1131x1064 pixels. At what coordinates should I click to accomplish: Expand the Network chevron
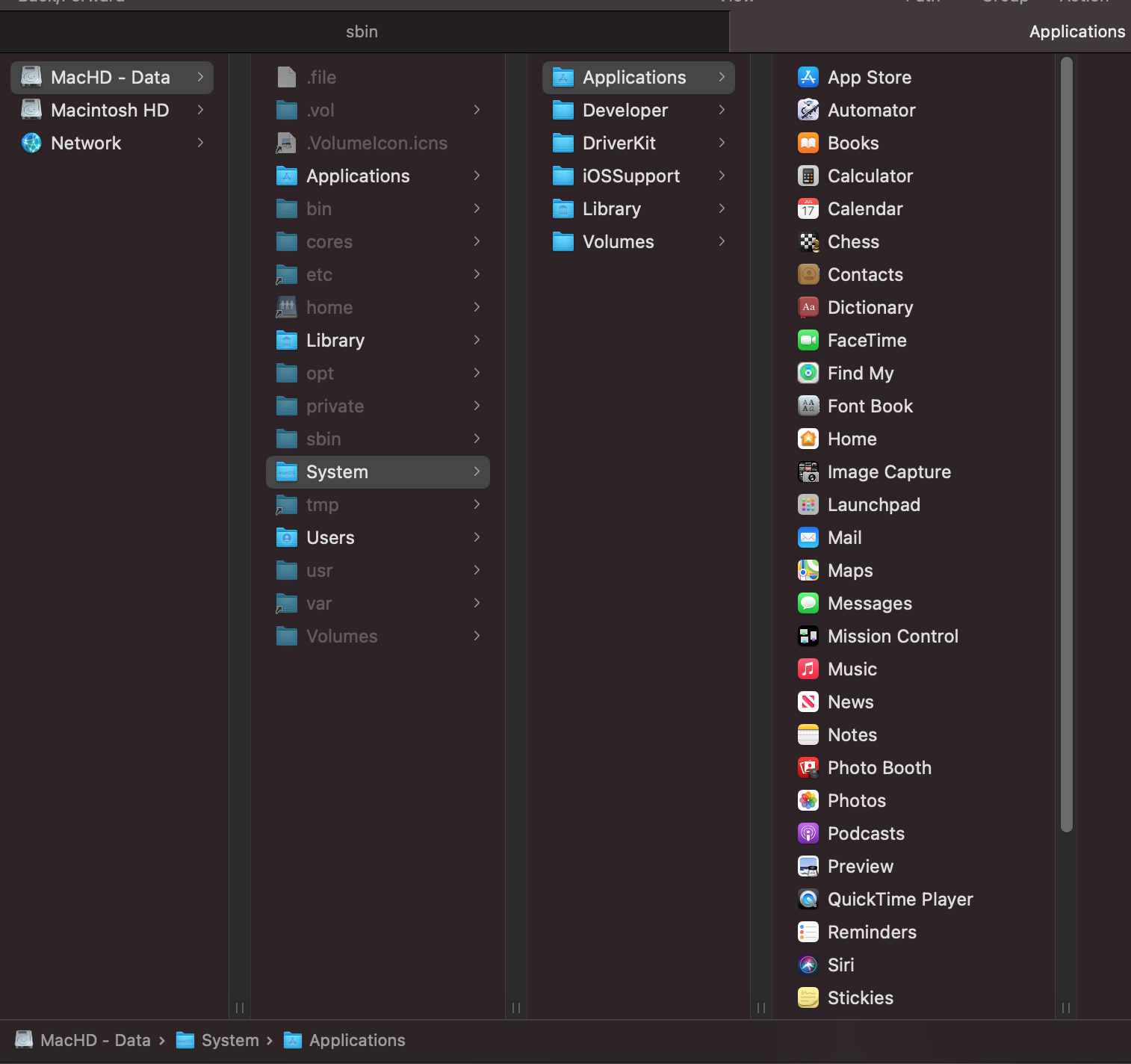point(200,143)
